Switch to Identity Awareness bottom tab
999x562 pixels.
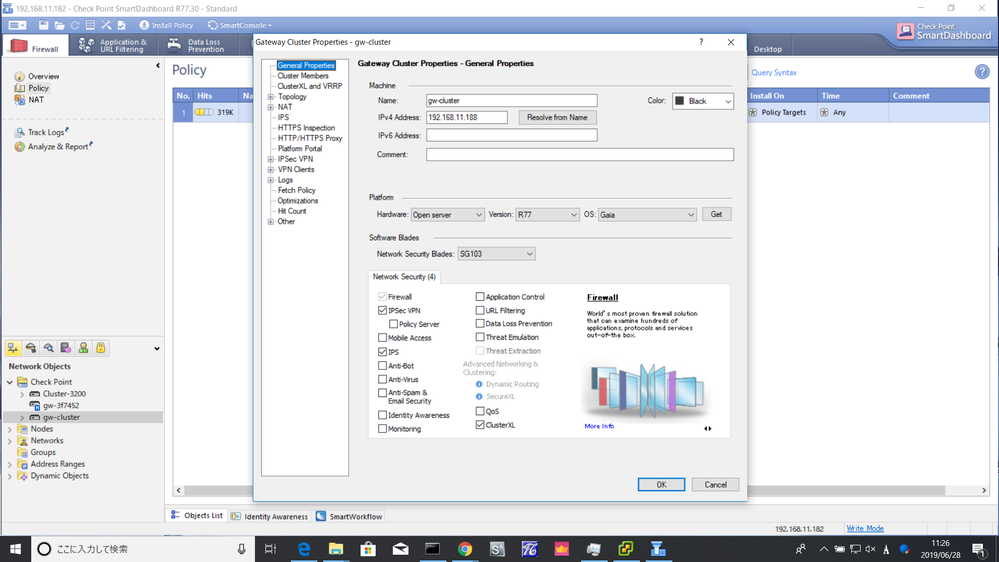pyautogui.click(x=270, y=516)
